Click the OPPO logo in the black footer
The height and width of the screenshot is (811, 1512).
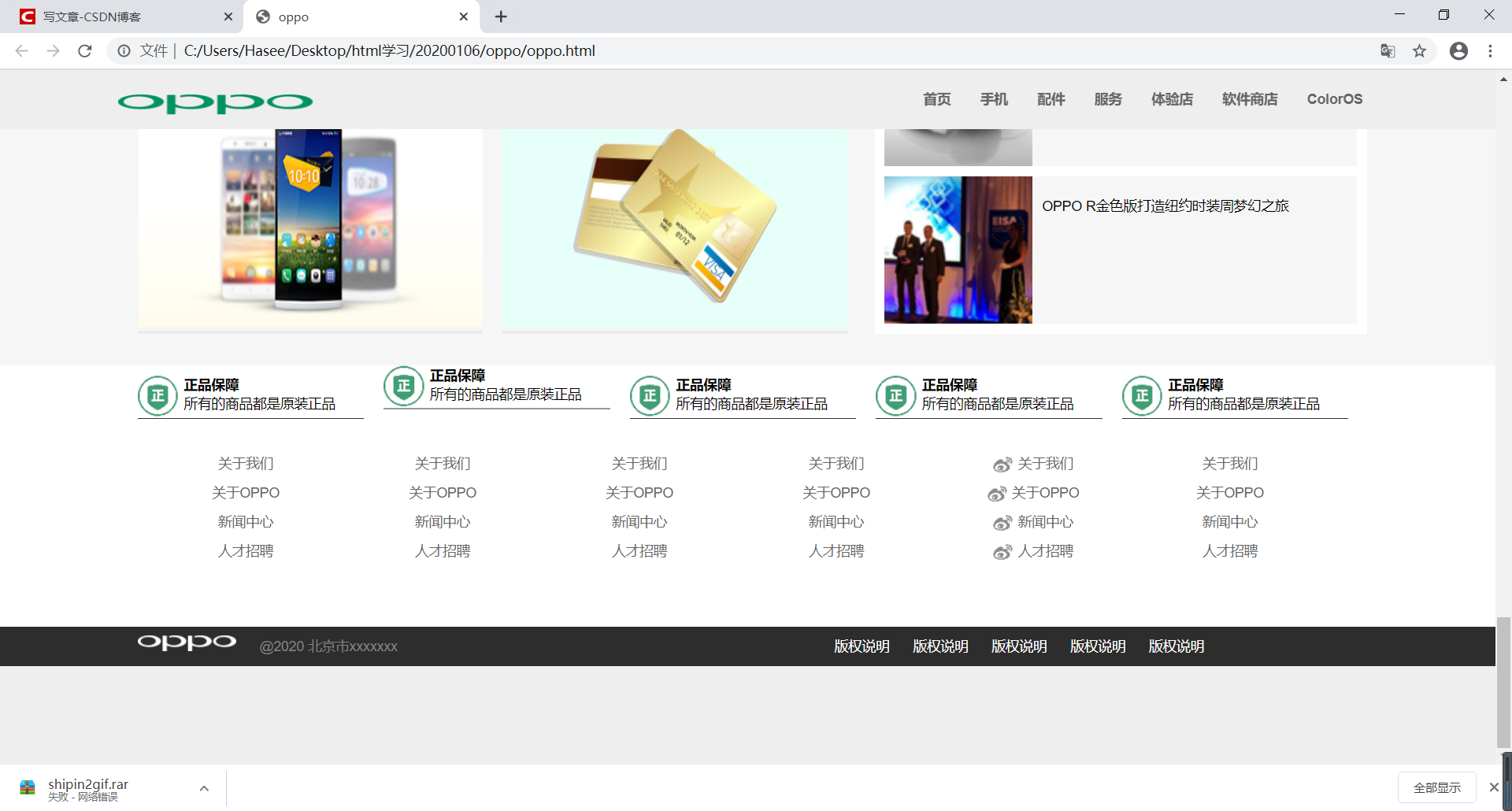tap(186, 643)
